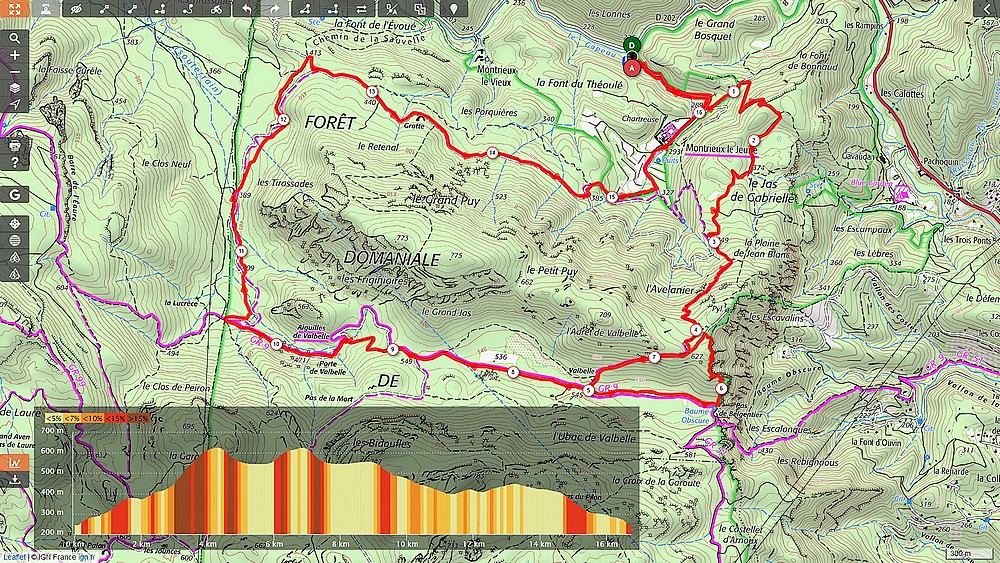Click the <5% slope legend swatch

tap(53, 418)
